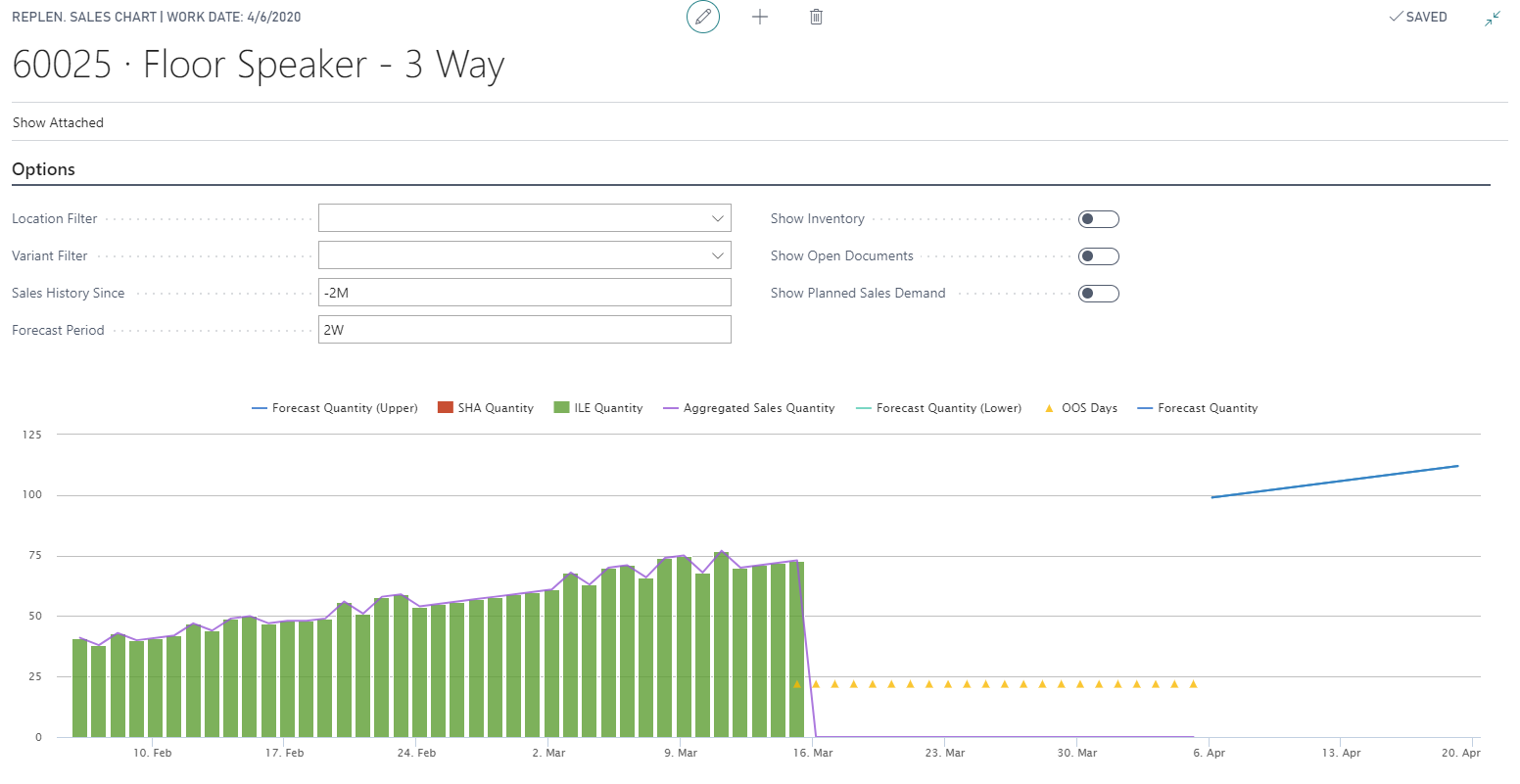1520x784 pixels.
Task: Click the plus icon to create new
Action: [x=760, y=17]
